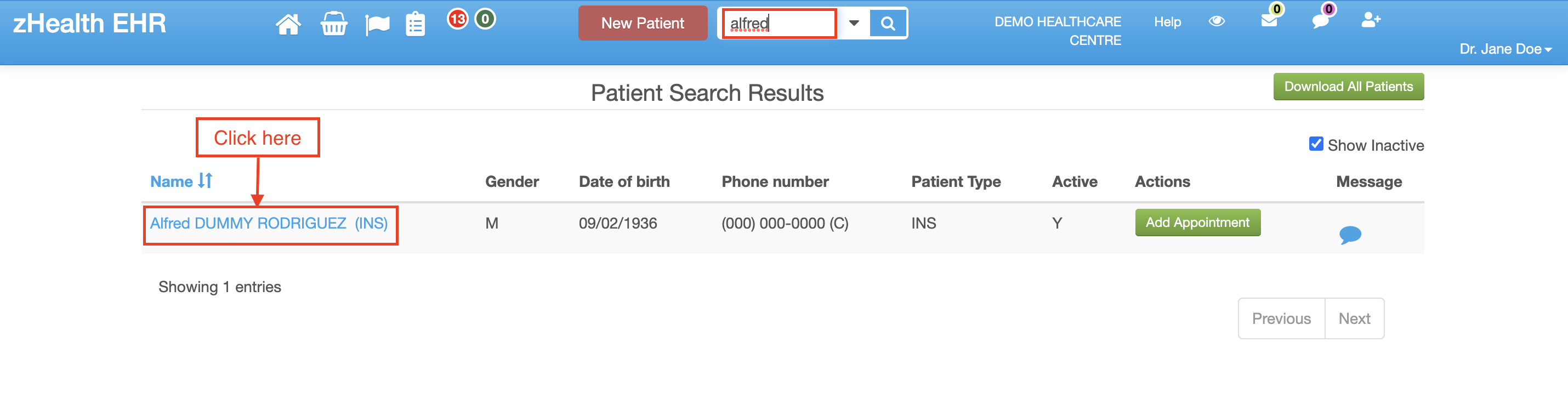Click the patient search input field
This screenshot has width=1568, height=399.
click(778, 23)
